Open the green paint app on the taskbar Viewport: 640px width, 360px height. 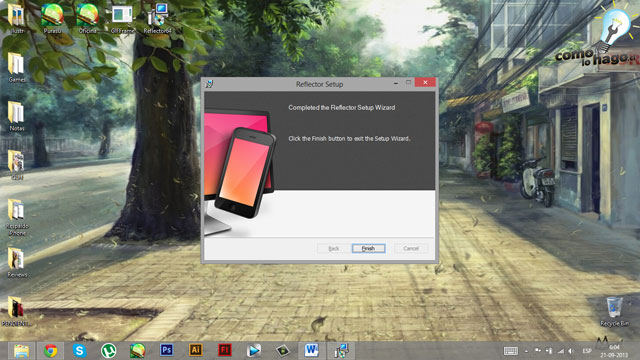pos(138,351)
